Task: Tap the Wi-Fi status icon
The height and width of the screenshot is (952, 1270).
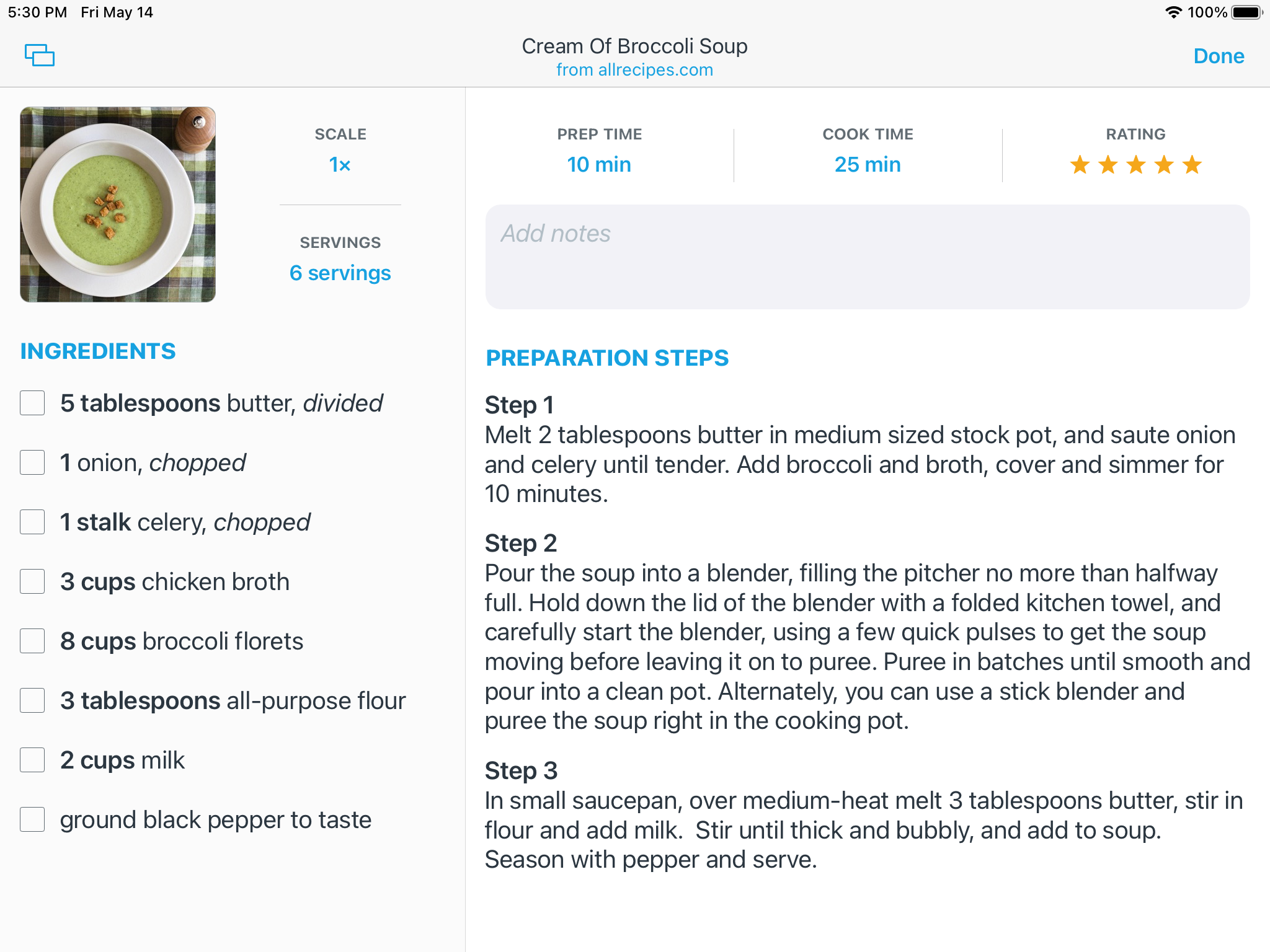Action: tap(1173, 12)
